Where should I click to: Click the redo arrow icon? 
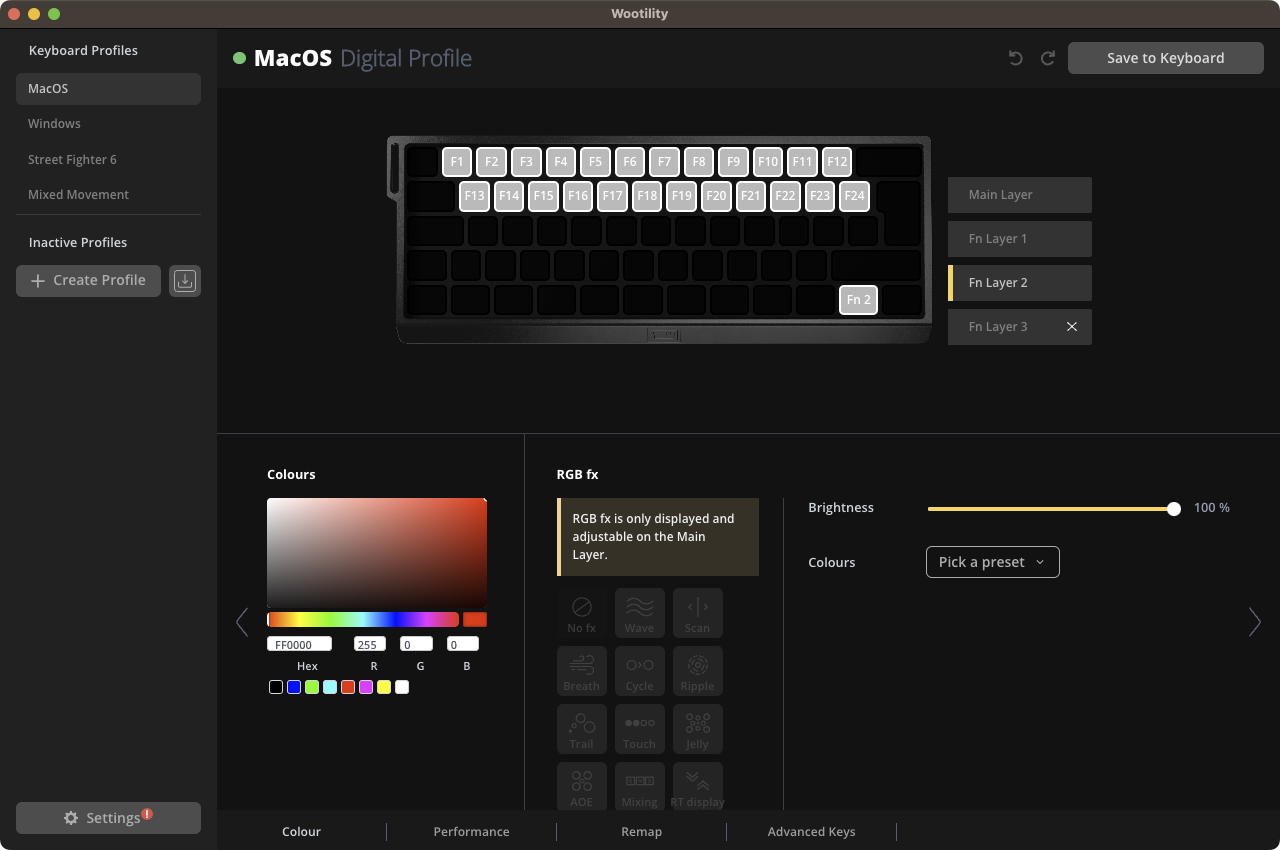(1048, 58)
